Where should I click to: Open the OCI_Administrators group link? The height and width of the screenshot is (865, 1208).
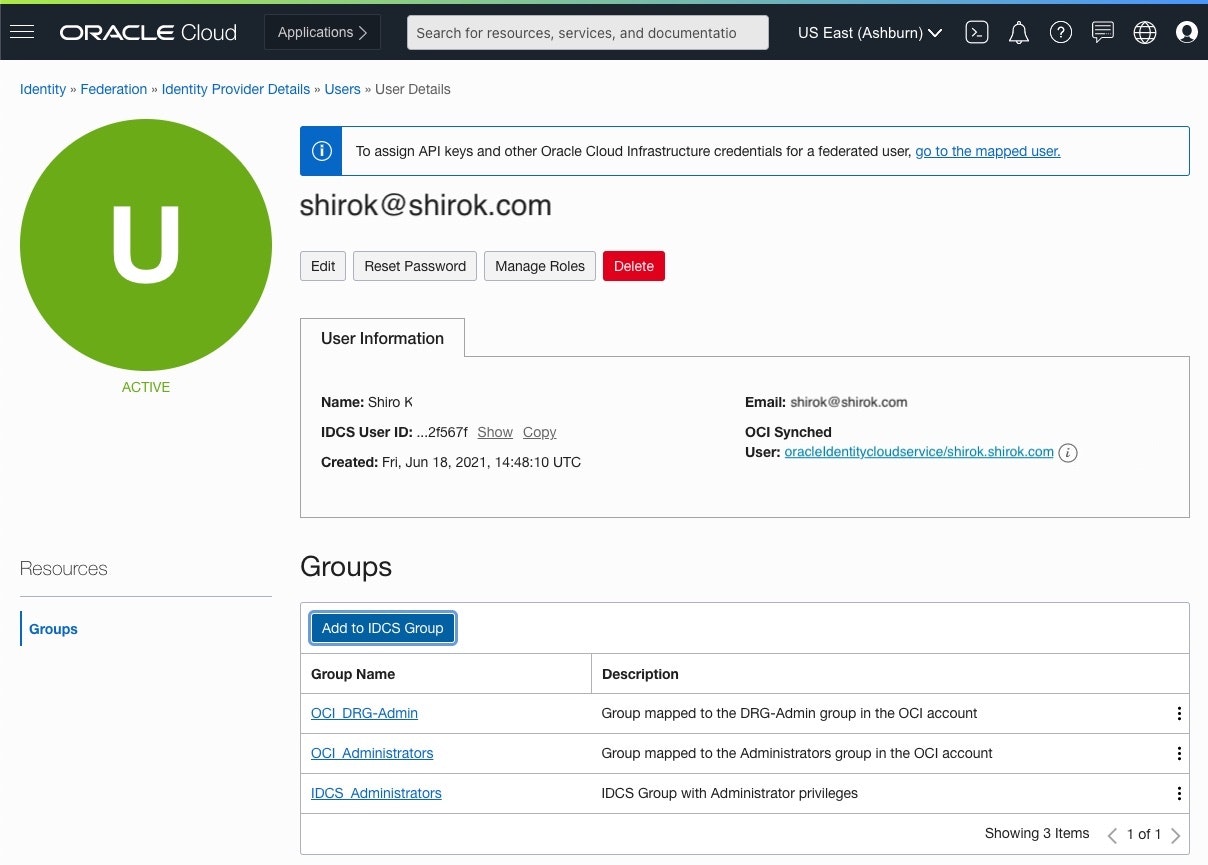coord(372,753)
